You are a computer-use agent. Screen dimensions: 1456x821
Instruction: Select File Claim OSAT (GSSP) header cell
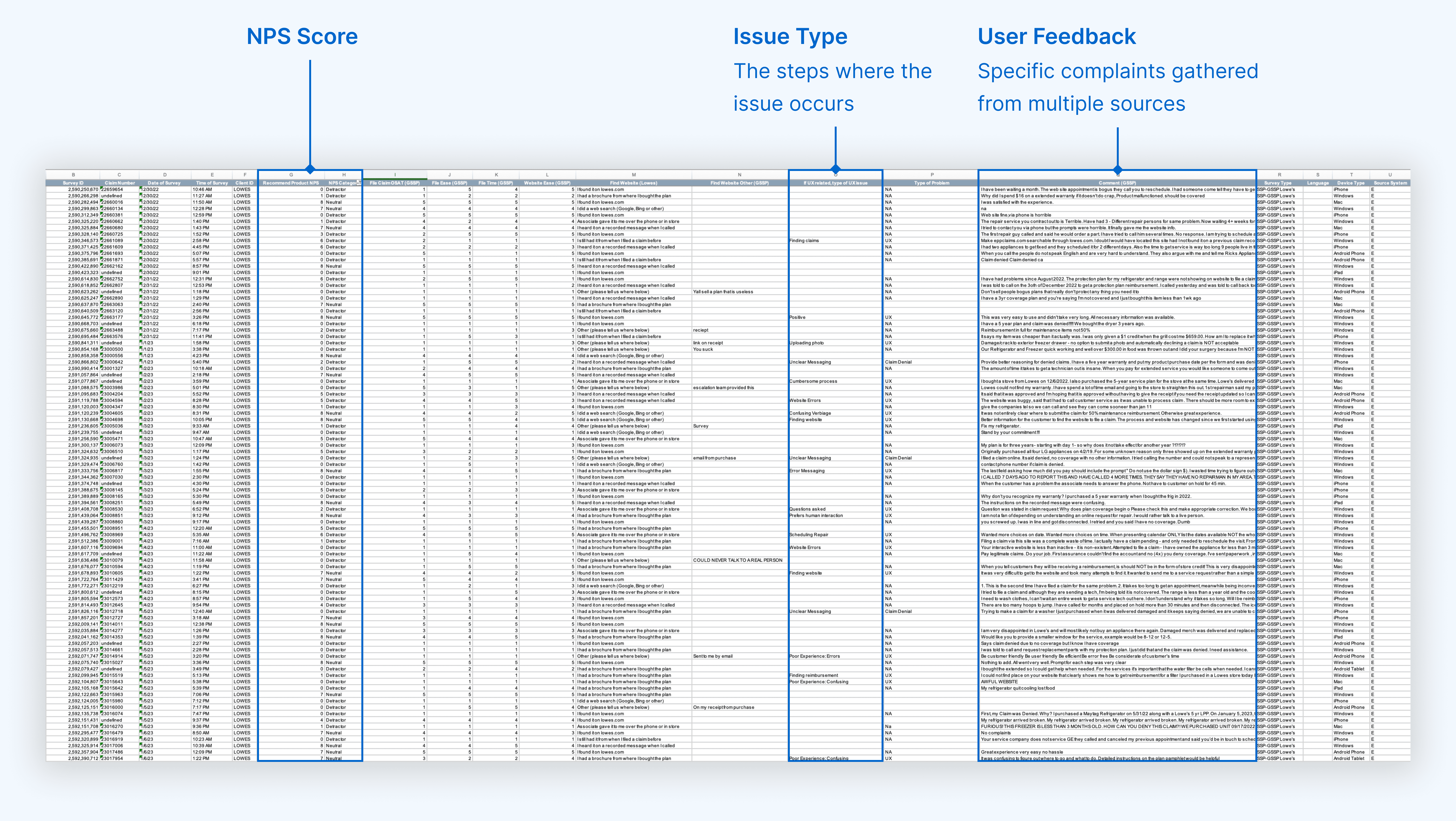pyautogui.click(x=395, y=183)
